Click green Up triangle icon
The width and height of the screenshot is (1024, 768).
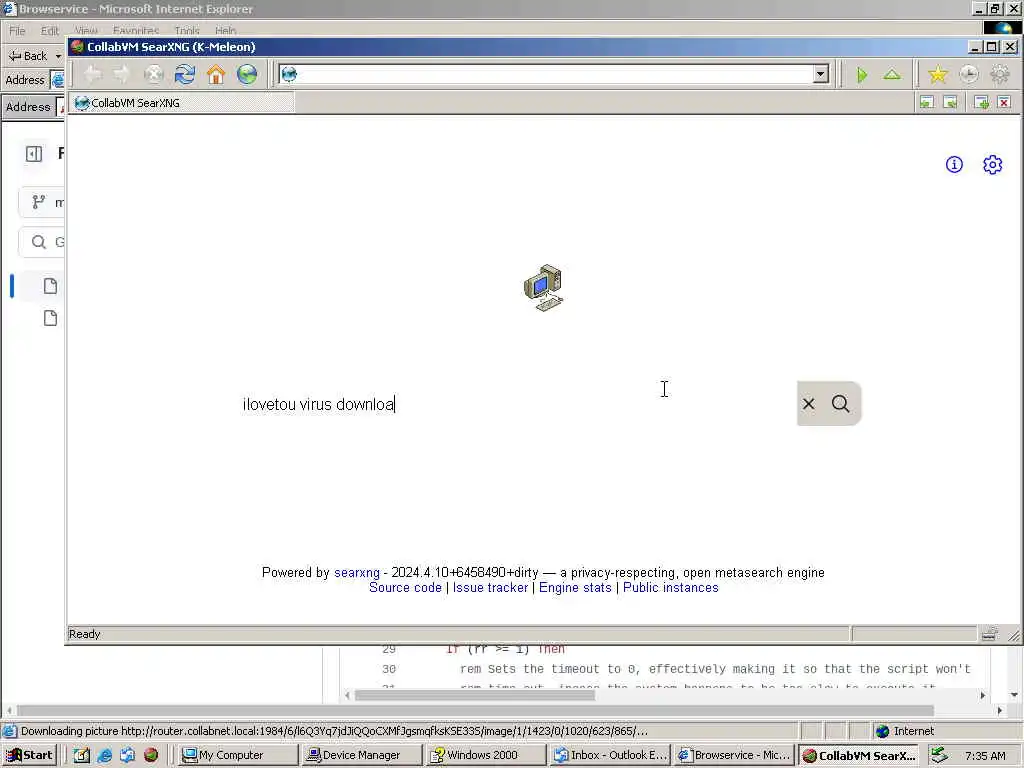(892, 74)
